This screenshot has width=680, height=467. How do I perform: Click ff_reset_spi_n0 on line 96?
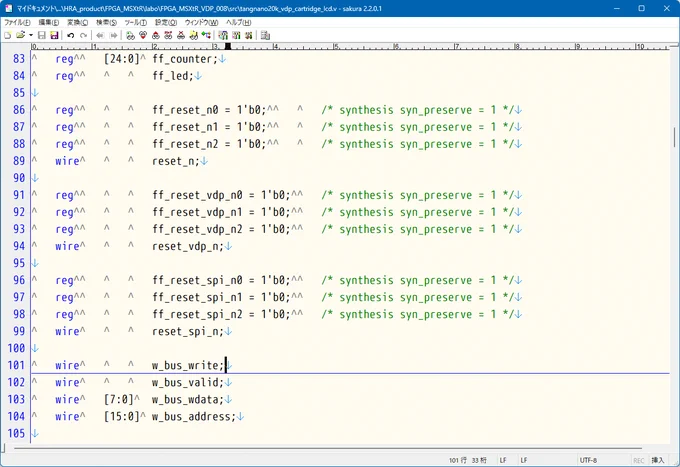(197, 280)
